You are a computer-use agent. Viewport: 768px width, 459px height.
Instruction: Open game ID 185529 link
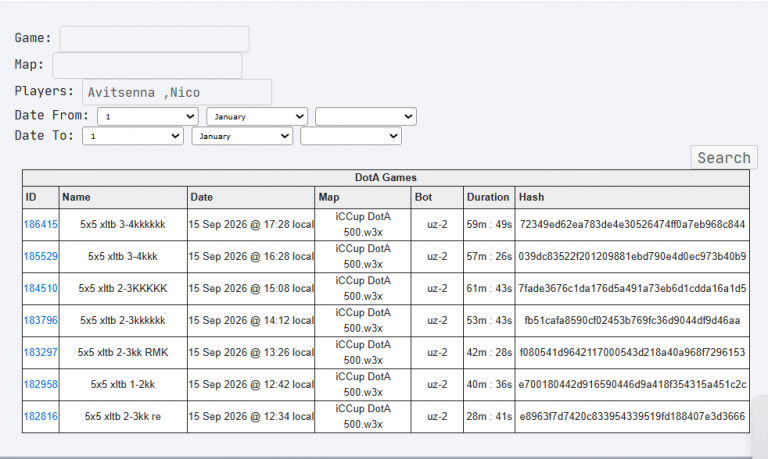[x=41, y=256]
